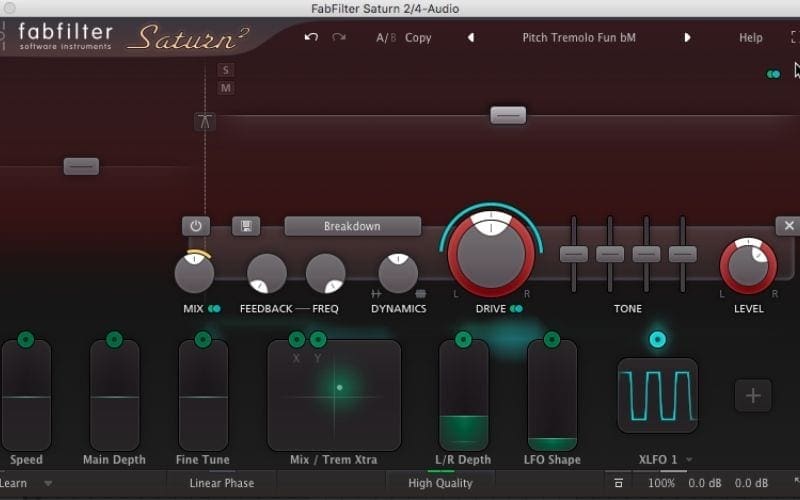Click the Speed modulation slider
This screenshot has height=500, width=800.
pos(26,396)
